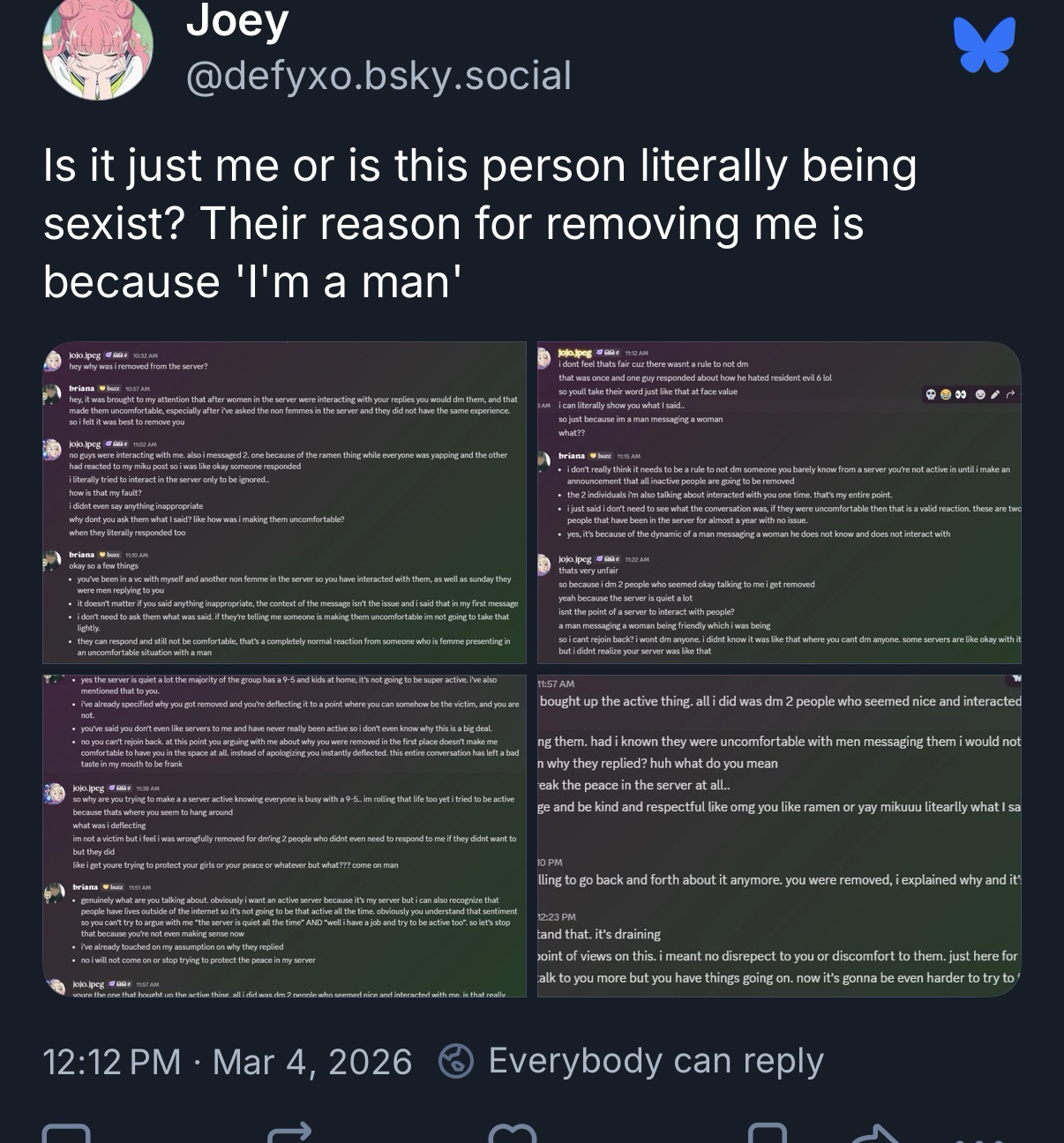Open the top-right Discord chat screenshot
The height and width of the screenshot is (1143, 1064).
pos(779,503)
